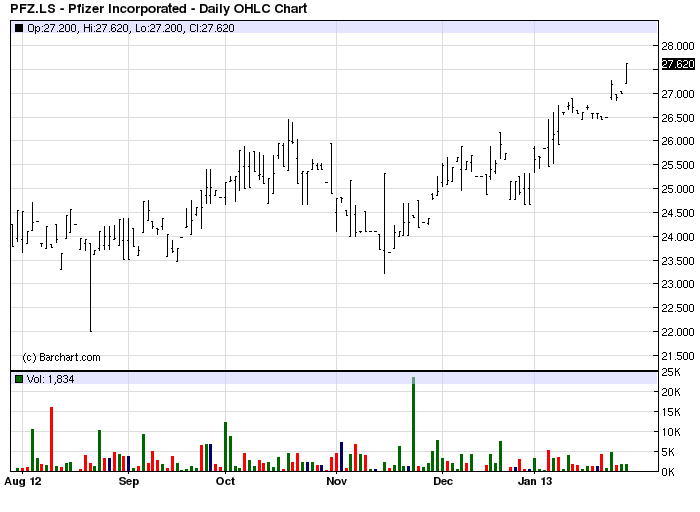
Task: Click the Nov date label
Action: [x=336, y=481]
